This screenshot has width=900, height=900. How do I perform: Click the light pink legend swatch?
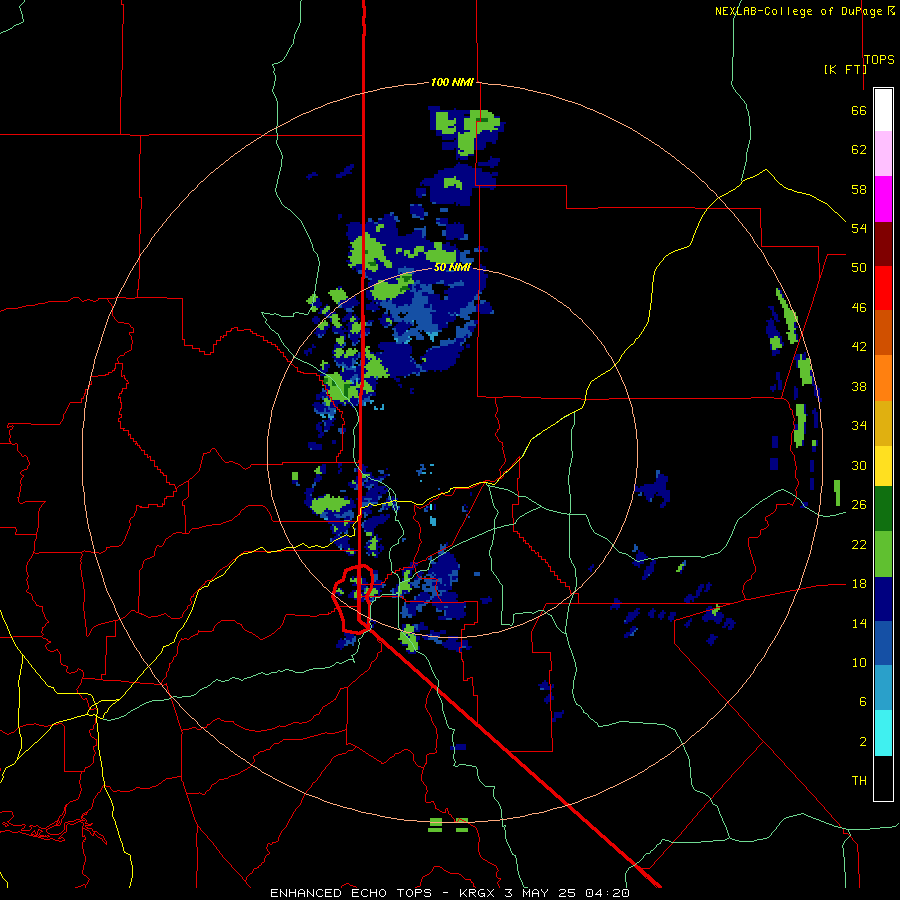883,153
